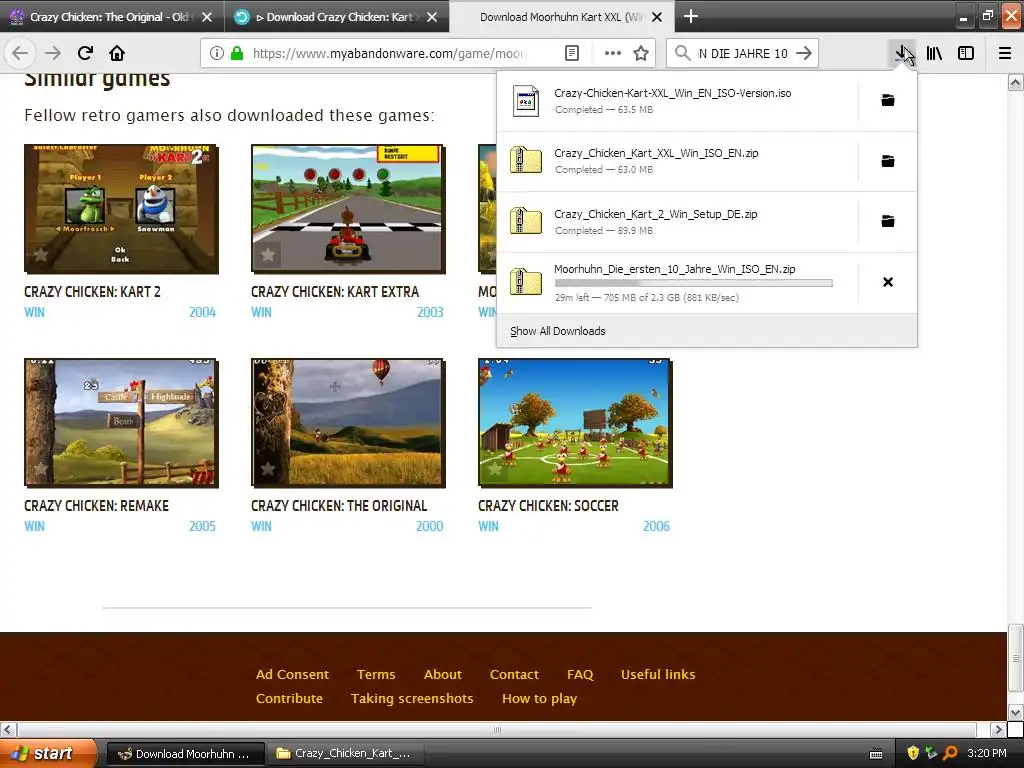Click the ISO file type icon

pyautogui.click(x=526, y=101)
